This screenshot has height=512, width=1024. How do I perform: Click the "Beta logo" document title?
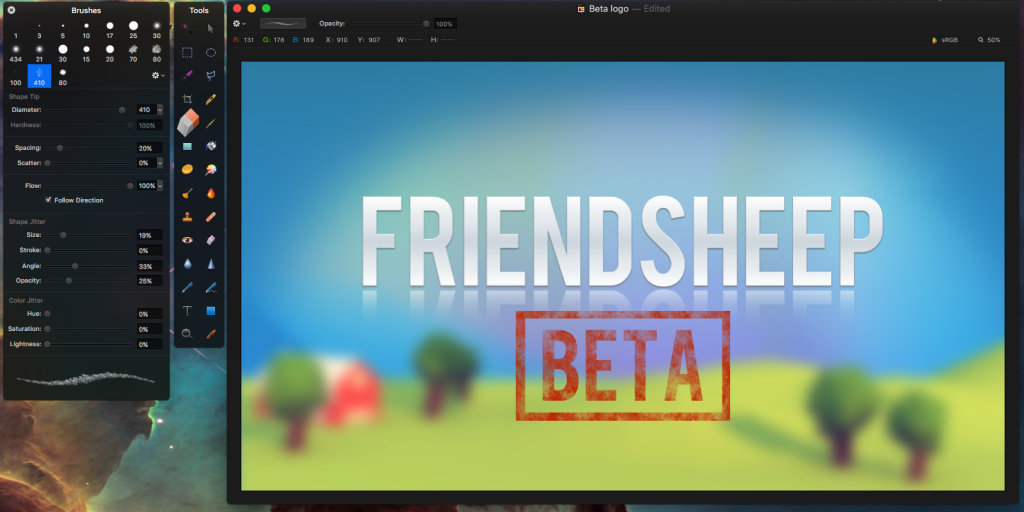coord(609,9)
